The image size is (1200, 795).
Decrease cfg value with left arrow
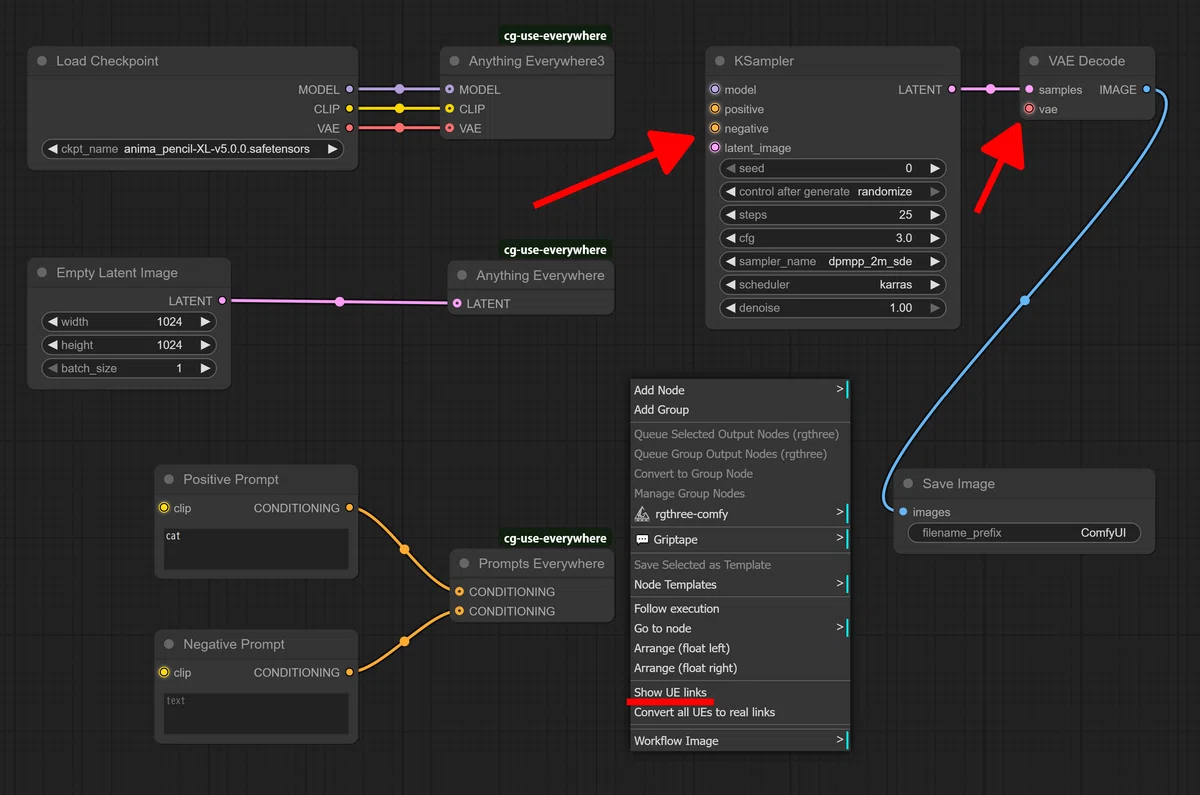coord(730,238)
